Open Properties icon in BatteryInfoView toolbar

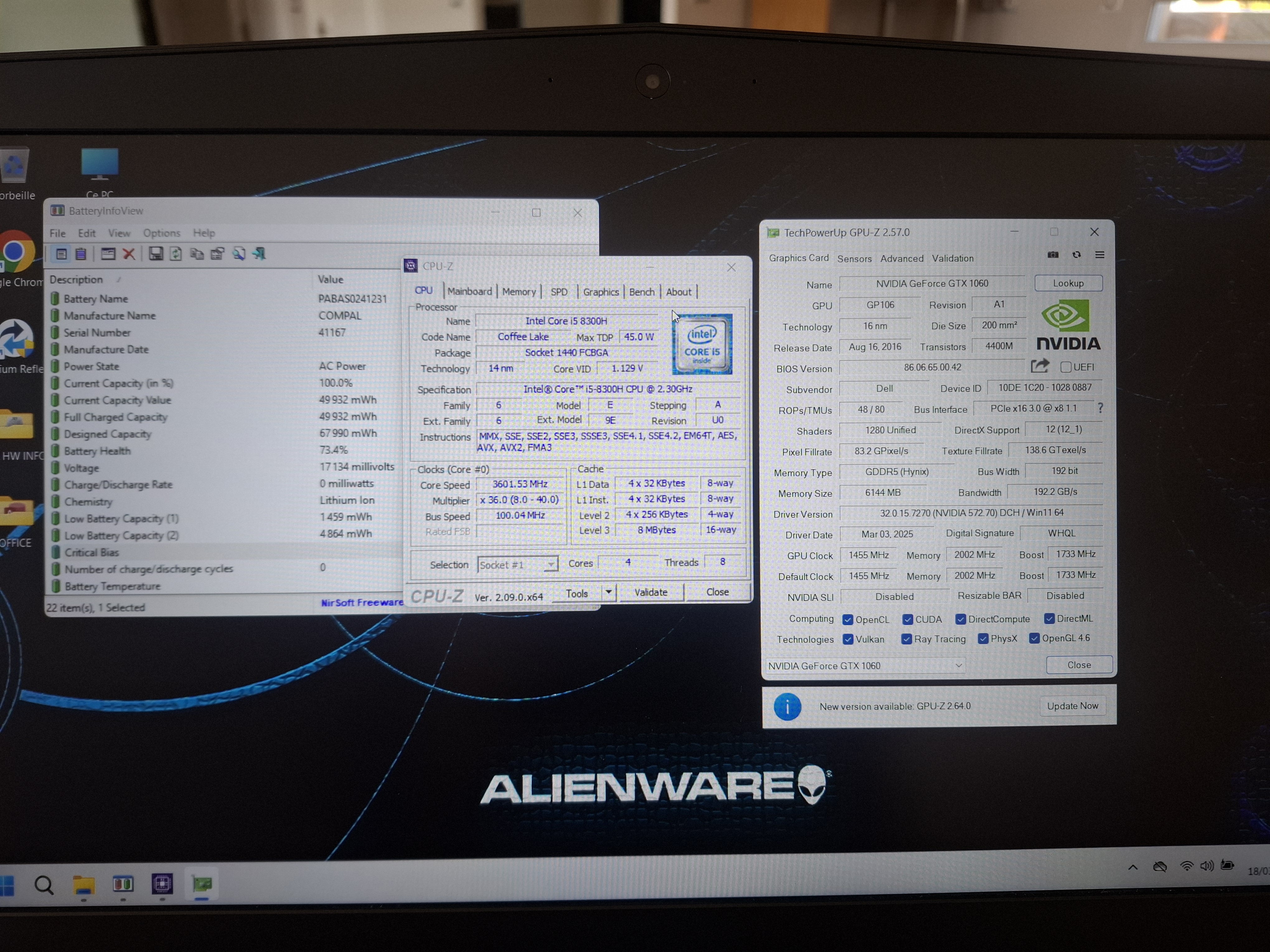[218, 254]
